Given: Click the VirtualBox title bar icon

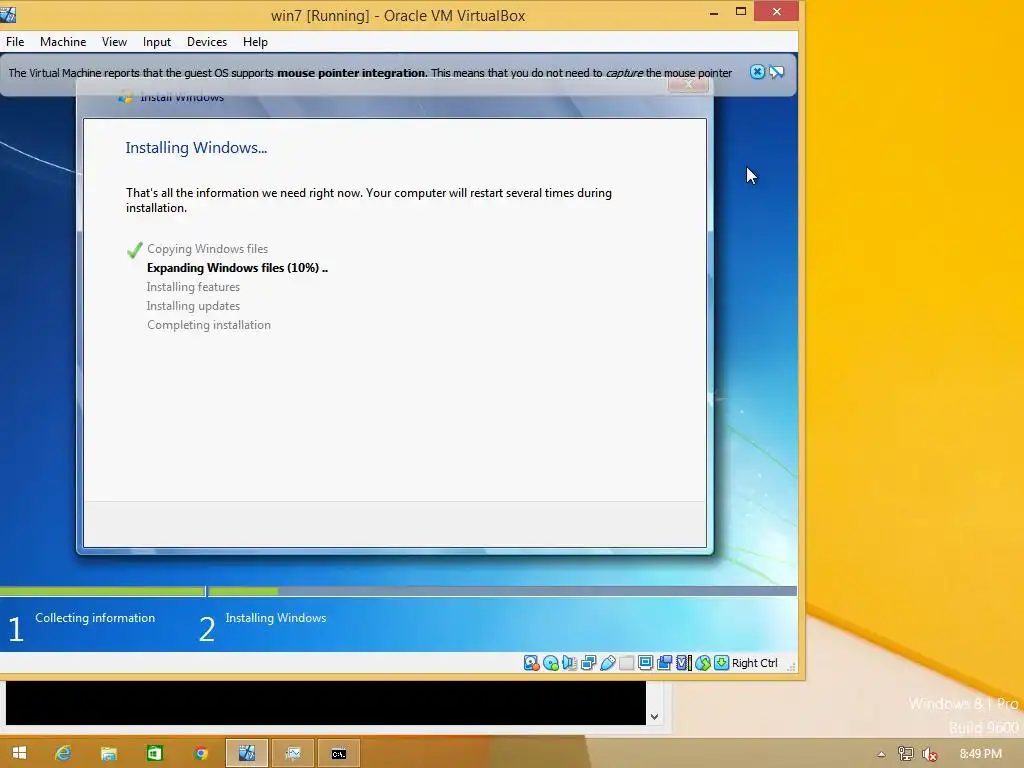Looking at the screenshot, I should 8,14.
